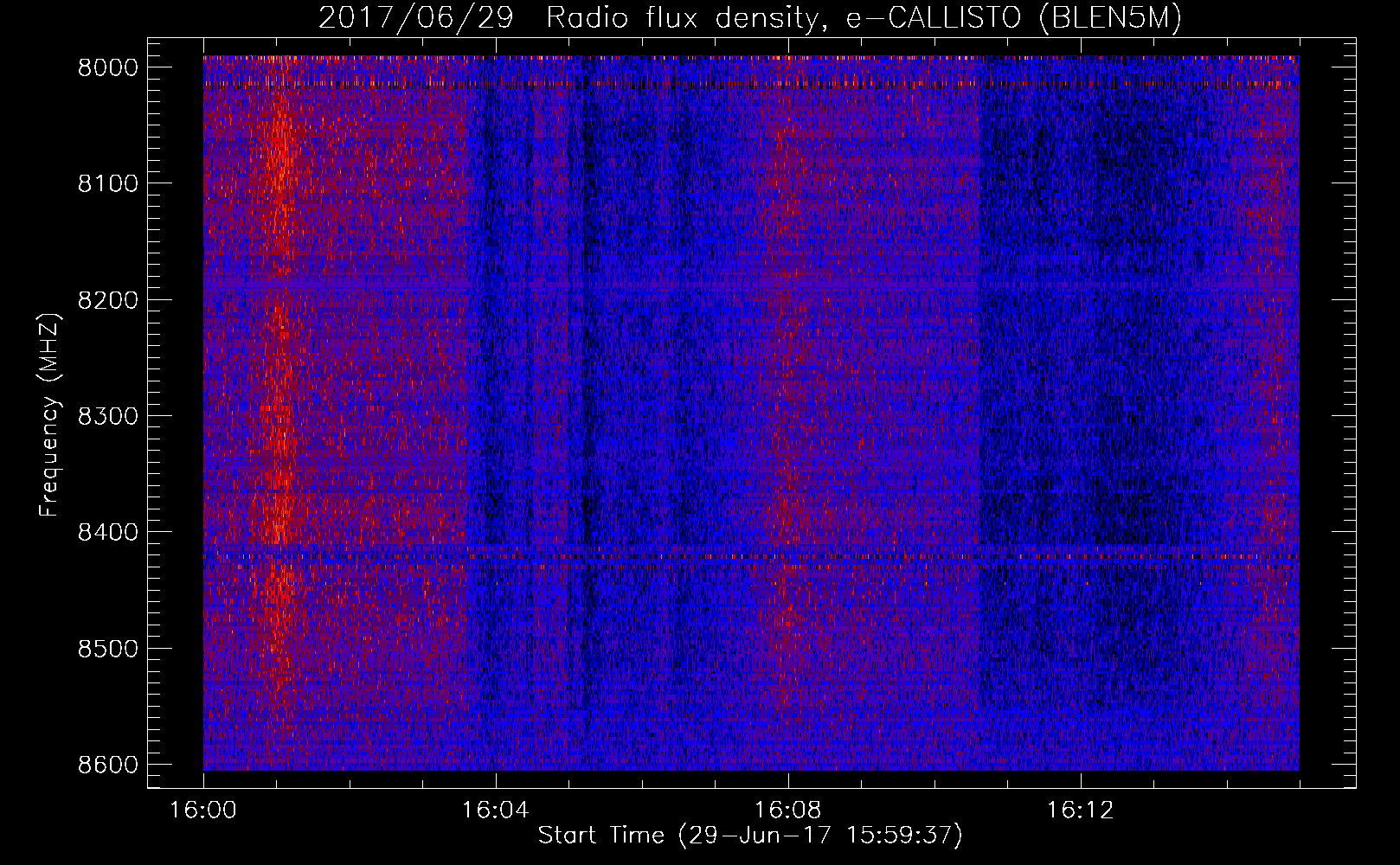Click the 8100 frequency tick label
Image resolution: width=1400 pixels, height=865 pixels.
(107, 183)
